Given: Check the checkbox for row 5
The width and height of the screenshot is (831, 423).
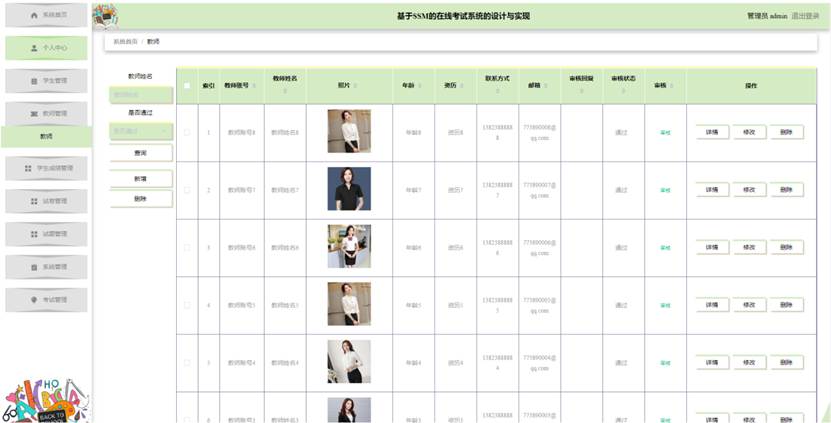Looking at the screenshot, I should click(x=187, y=363).
